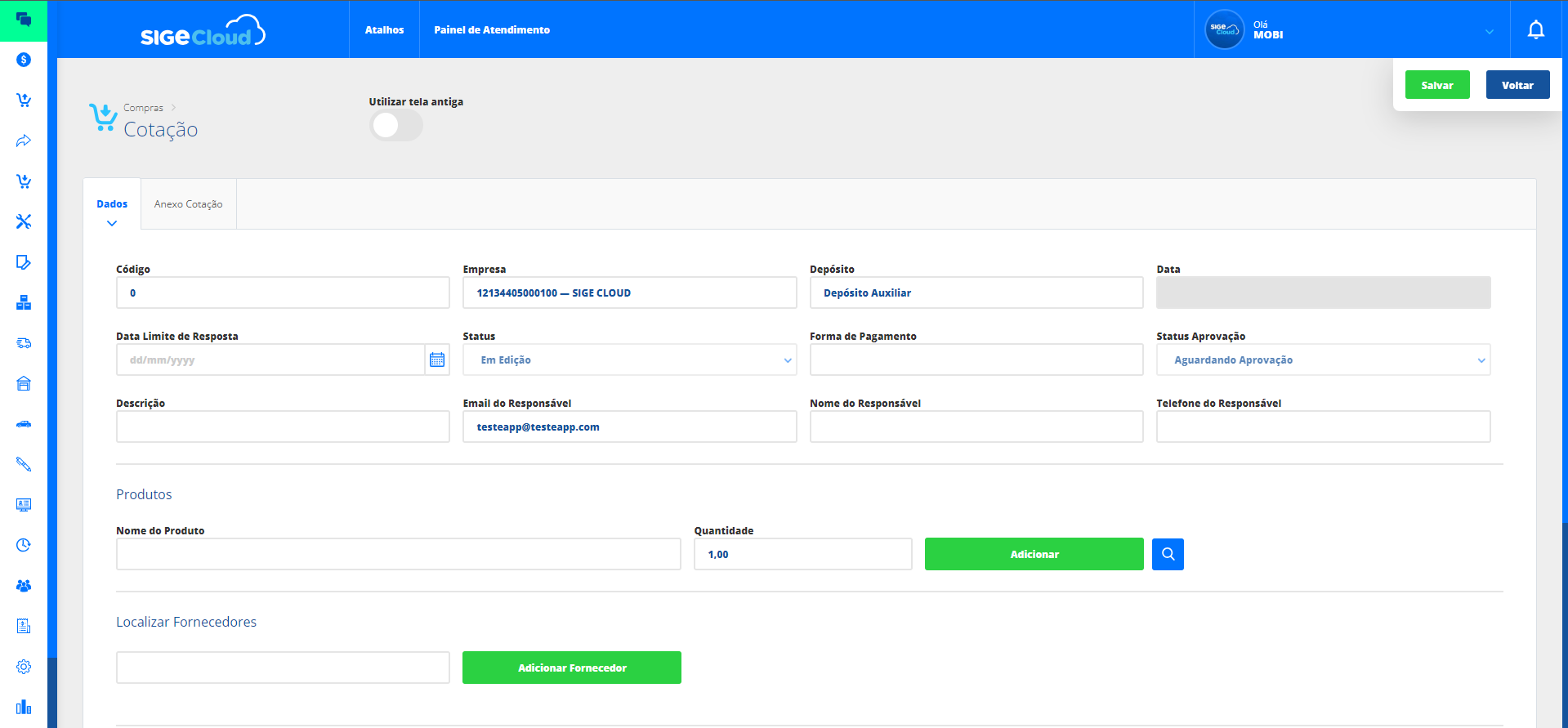Click the Quantidade input field

802,554
